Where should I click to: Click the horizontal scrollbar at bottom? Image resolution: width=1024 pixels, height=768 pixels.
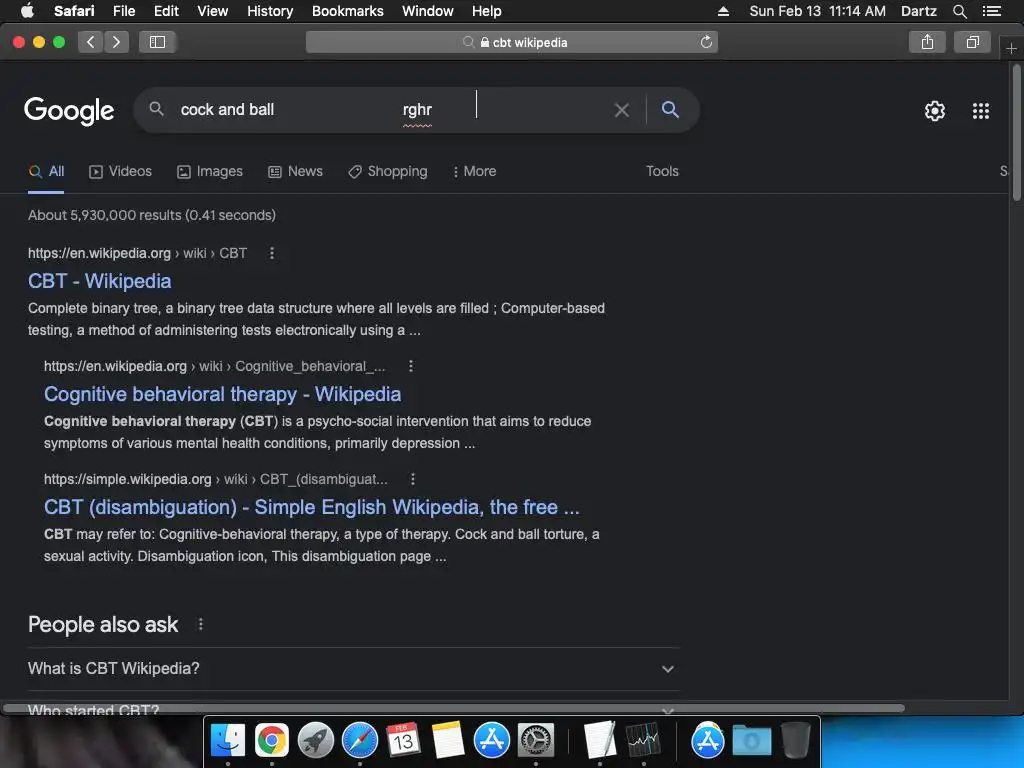454,708
